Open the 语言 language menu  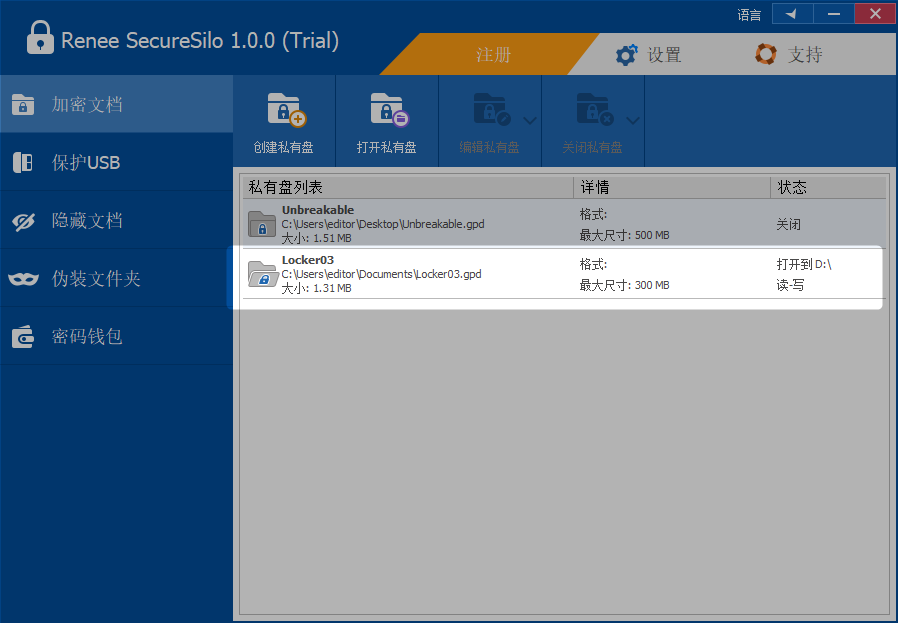(x=749, y=15)
